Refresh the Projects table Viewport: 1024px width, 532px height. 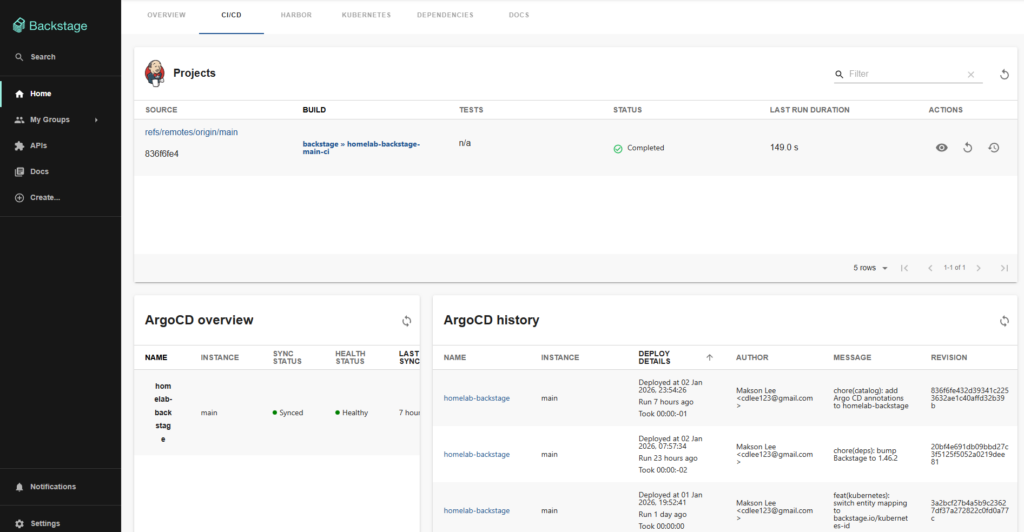click(x=1004, y=74)
